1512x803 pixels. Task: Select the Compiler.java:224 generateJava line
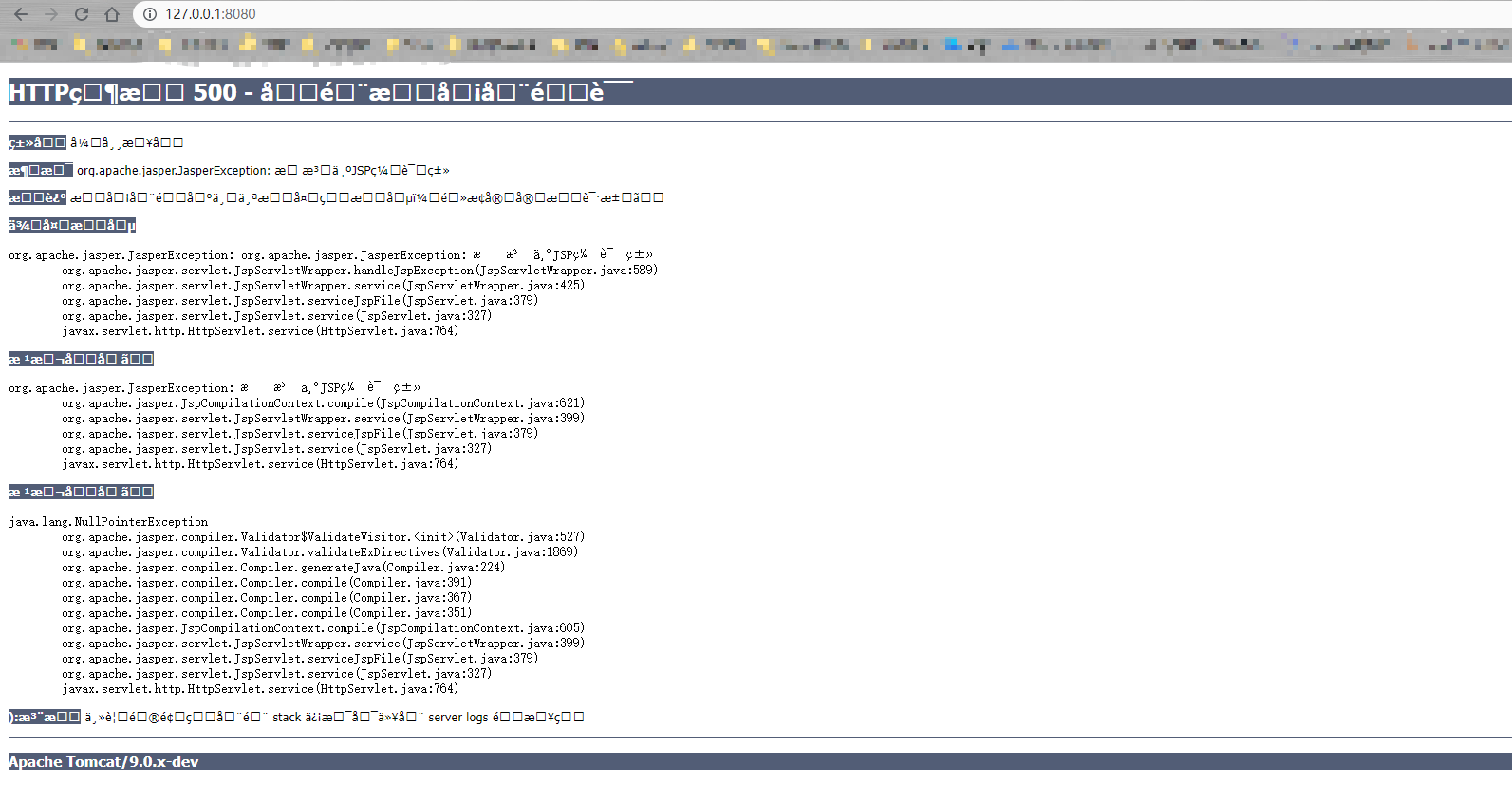pyautogui.click(x=283, y=568)
